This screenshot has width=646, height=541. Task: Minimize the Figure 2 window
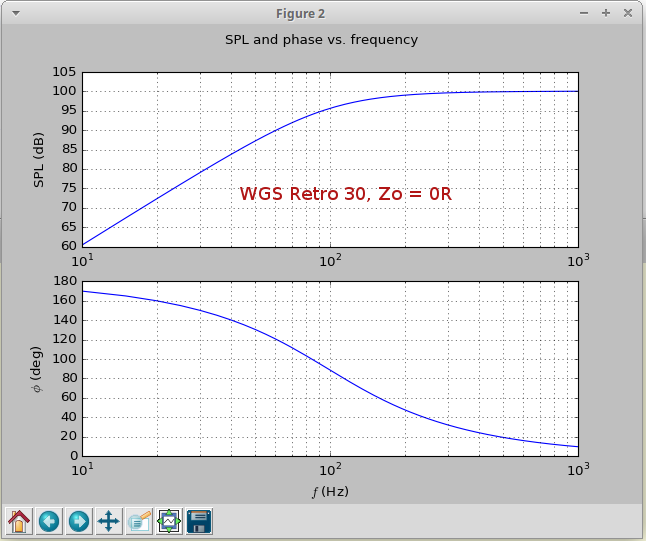pos(584,13)
